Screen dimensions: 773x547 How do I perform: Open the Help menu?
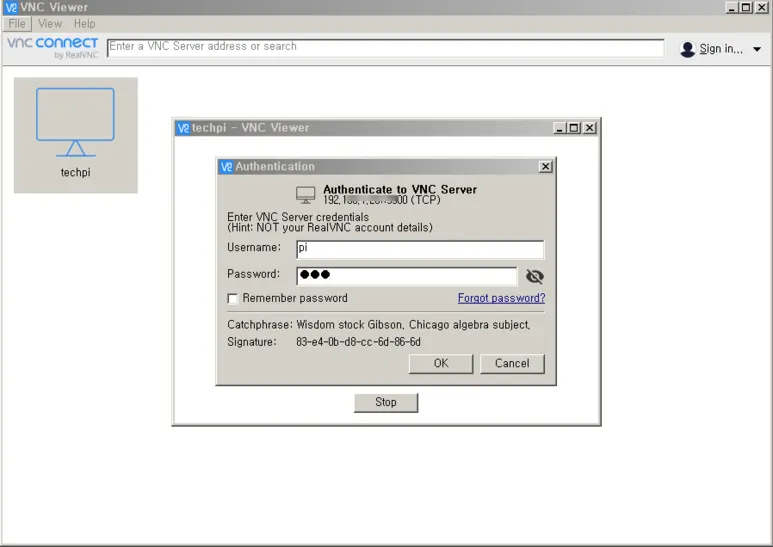click(x=84, y=24)
